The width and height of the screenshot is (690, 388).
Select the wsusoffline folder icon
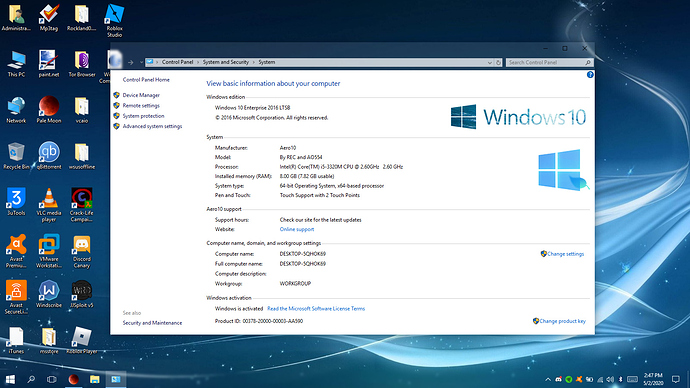pos(82,156)
